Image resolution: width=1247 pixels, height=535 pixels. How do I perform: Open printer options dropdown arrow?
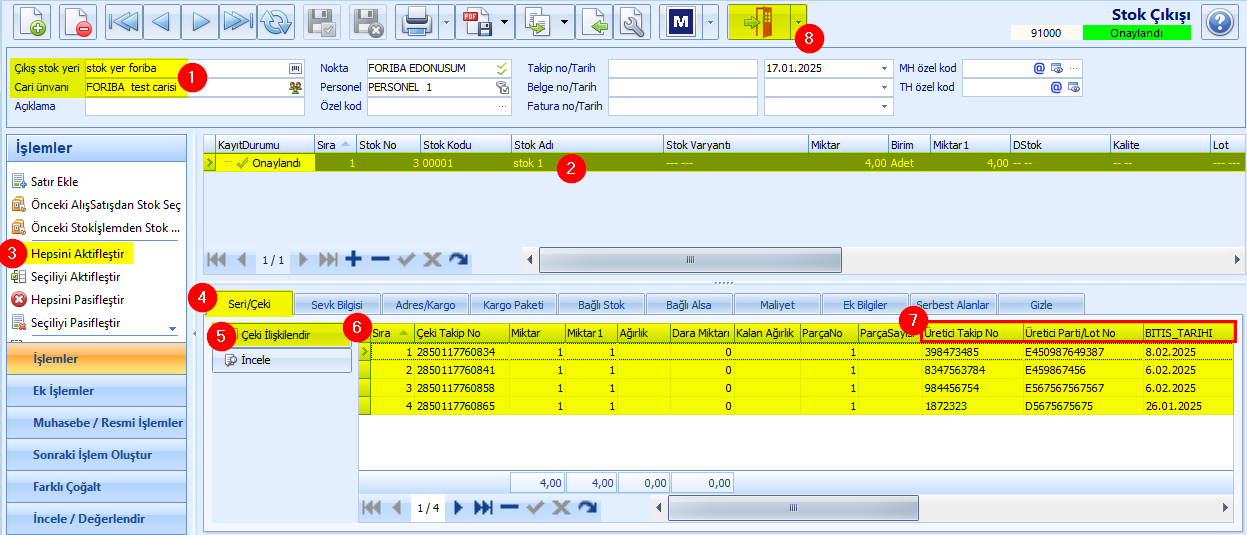click(446, 21)
